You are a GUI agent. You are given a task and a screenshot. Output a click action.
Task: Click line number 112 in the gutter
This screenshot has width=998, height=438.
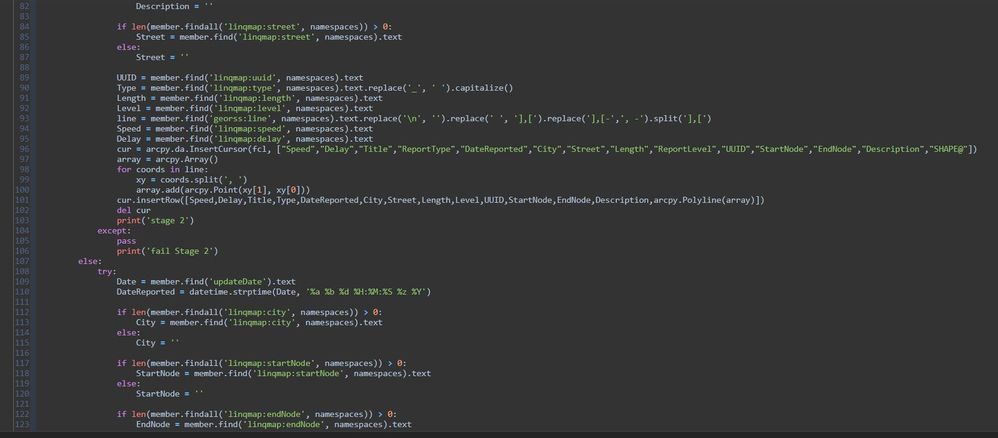(x=24, y=312)
